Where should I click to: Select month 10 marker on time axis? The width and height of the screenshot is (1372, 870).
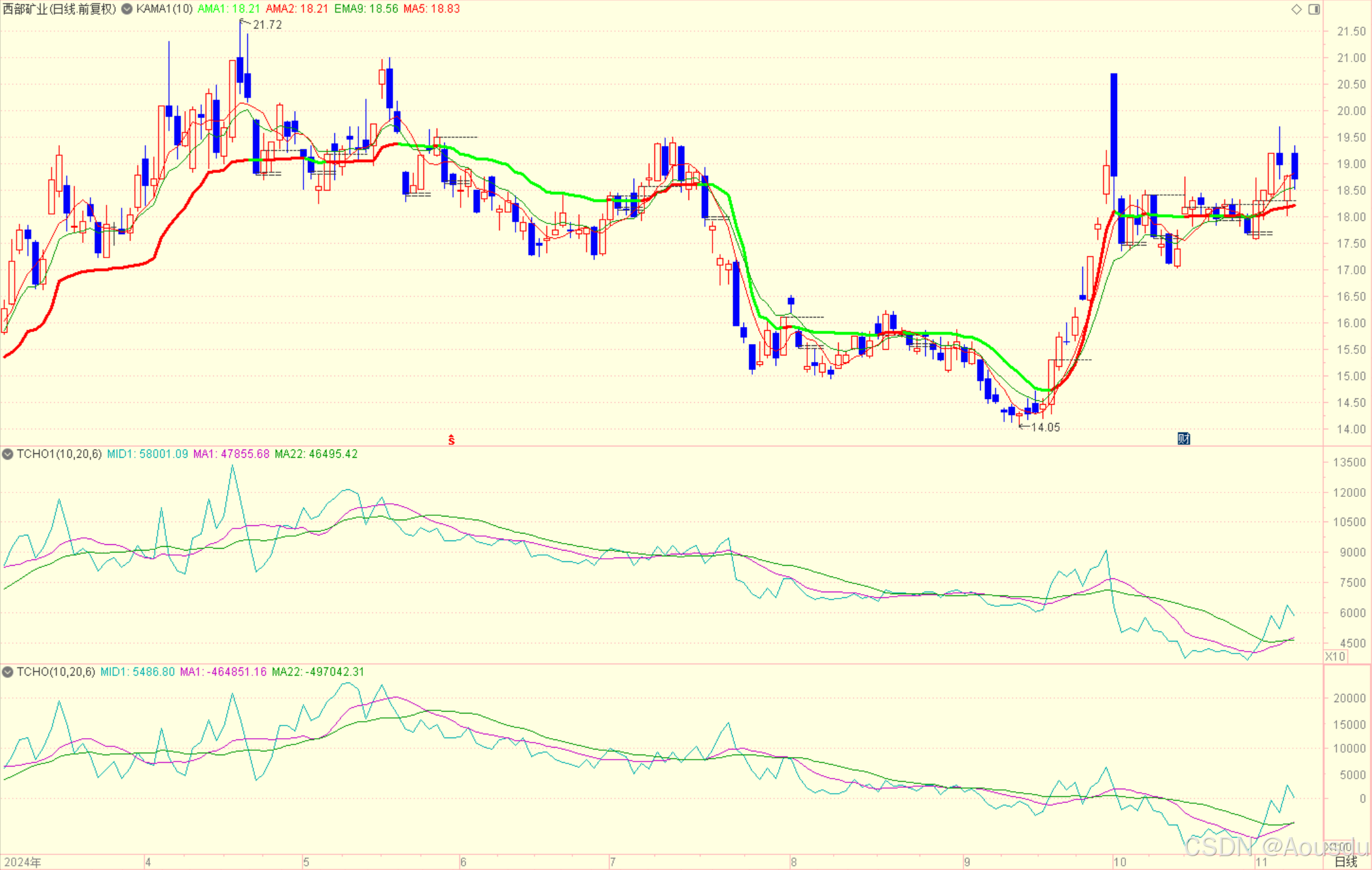[1119, 862]
